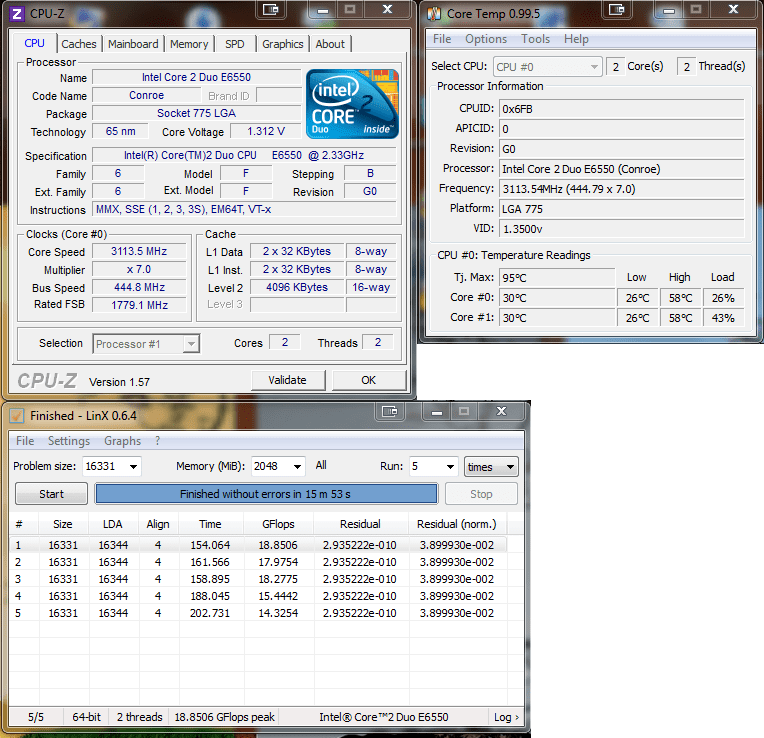Click the Finished without errors progress bar

click(266, 494)
